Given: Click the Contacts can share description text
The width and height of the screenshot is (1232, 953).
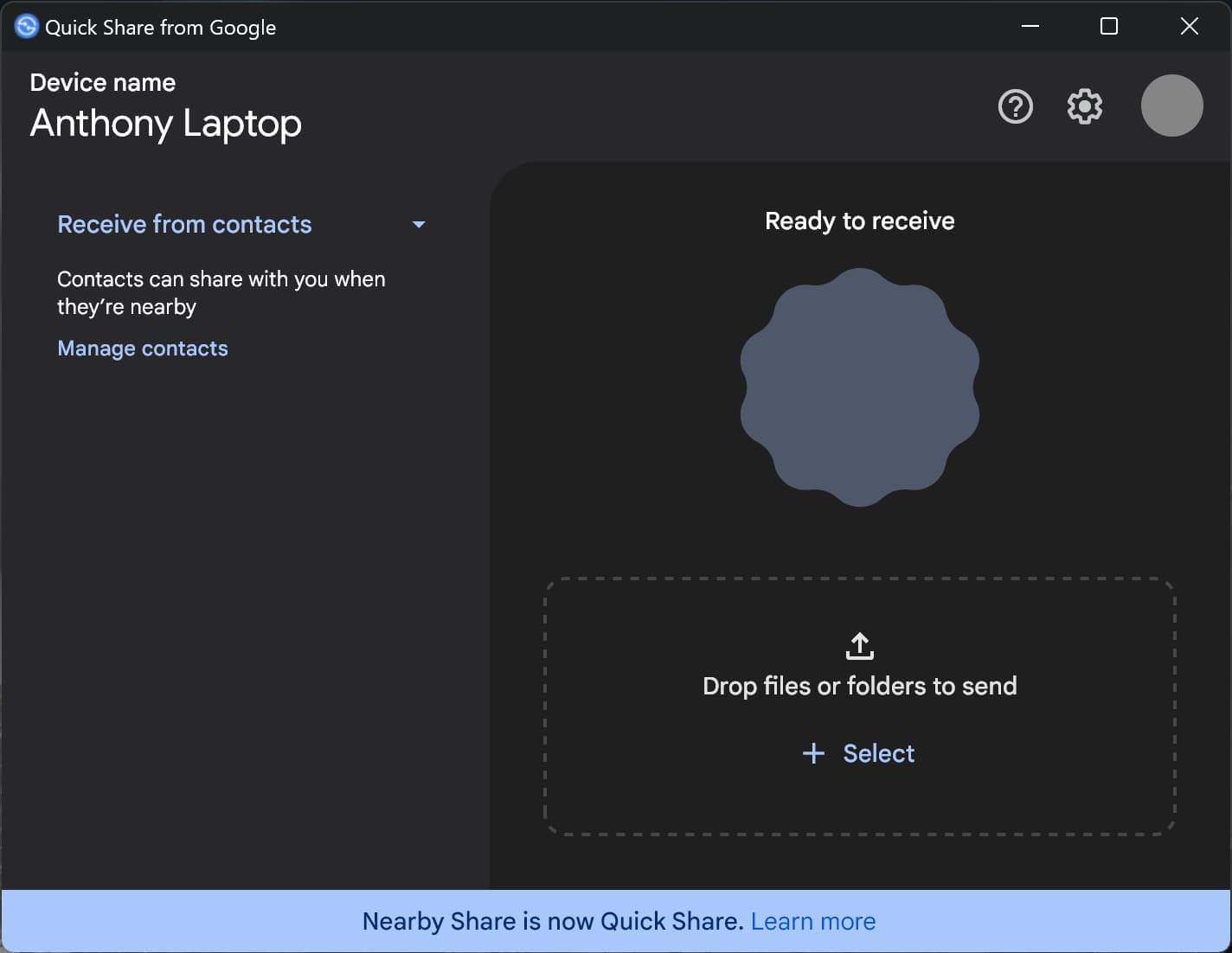Looking at the screenshot, I should (221, 292).
